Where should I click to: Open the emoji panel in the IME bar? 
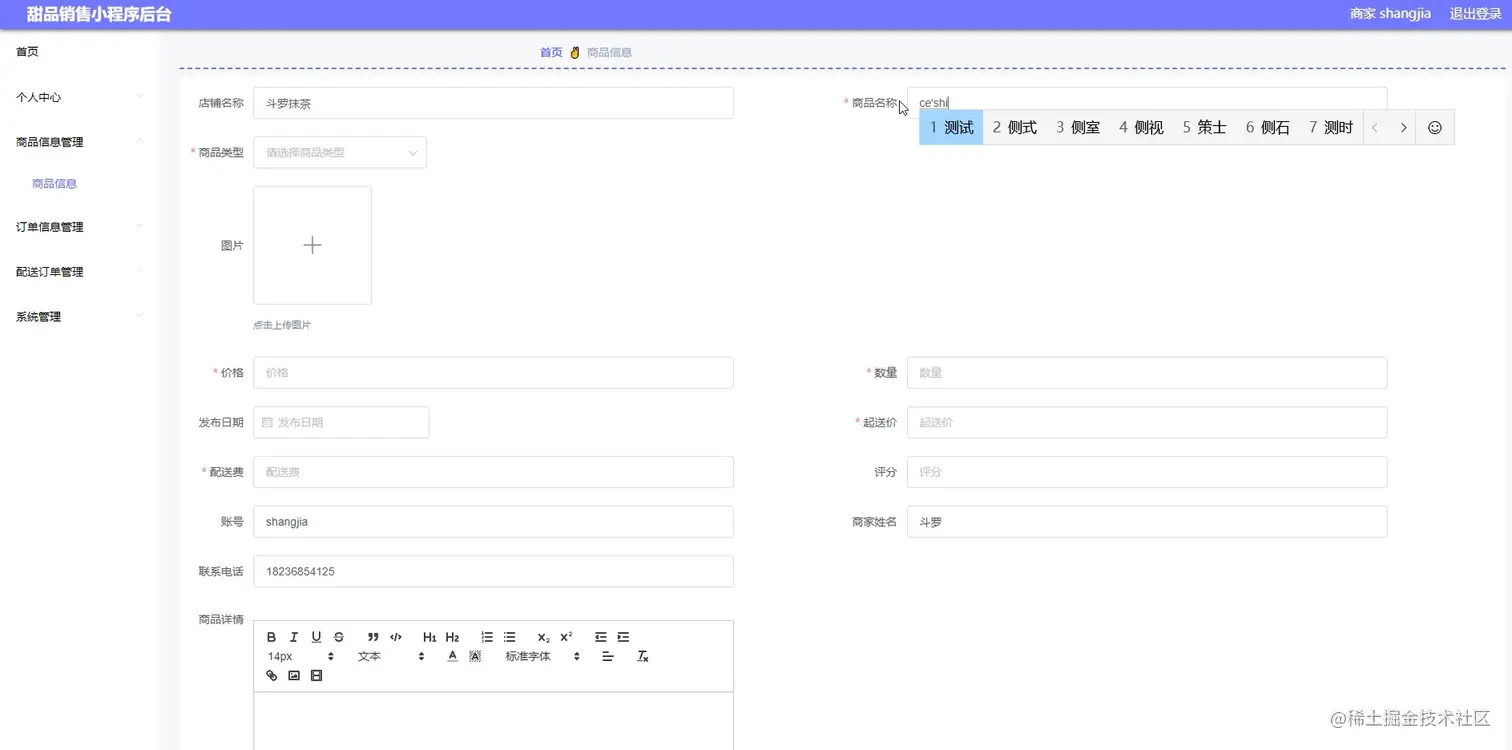(1435, 127)
